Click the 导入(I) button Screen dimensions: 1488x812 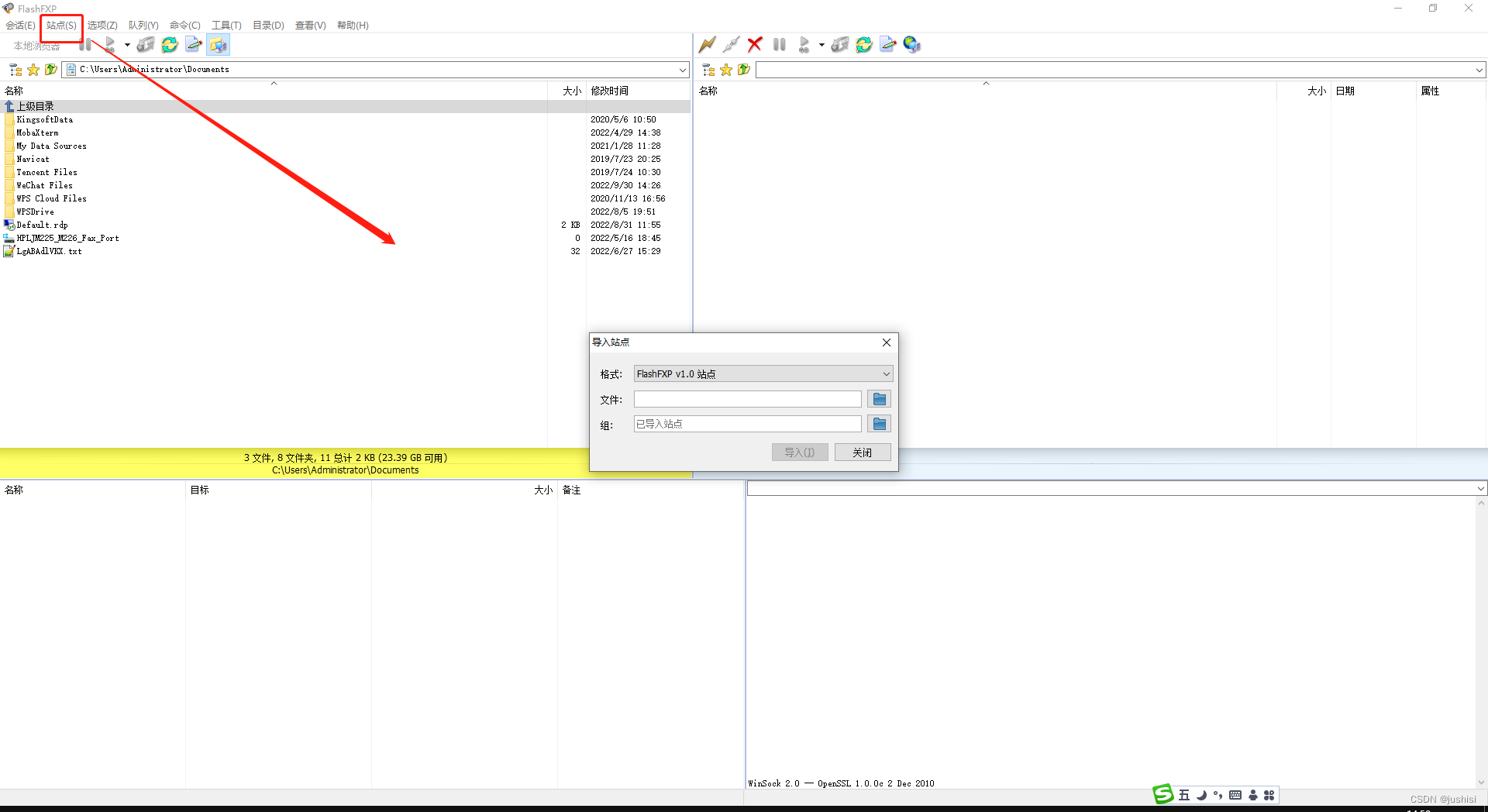(800, 452)
